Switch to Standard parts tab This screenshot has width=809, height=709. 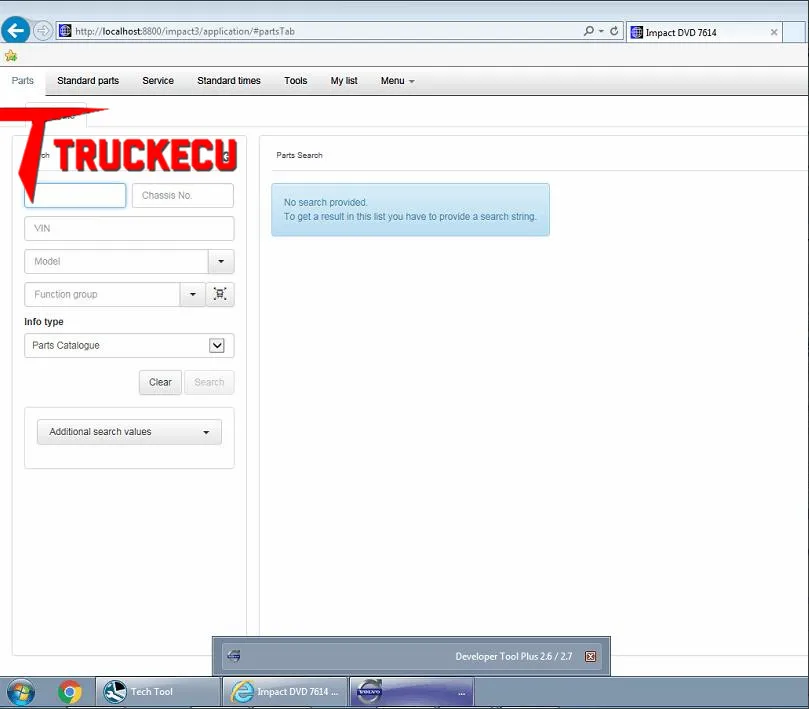pos(88,80)
